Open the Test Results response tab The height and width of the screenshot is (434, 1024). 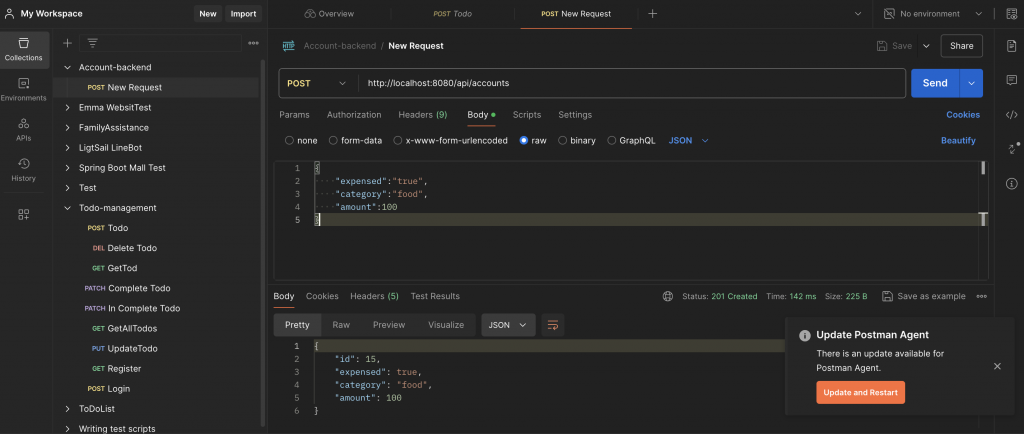click(435, 296)
